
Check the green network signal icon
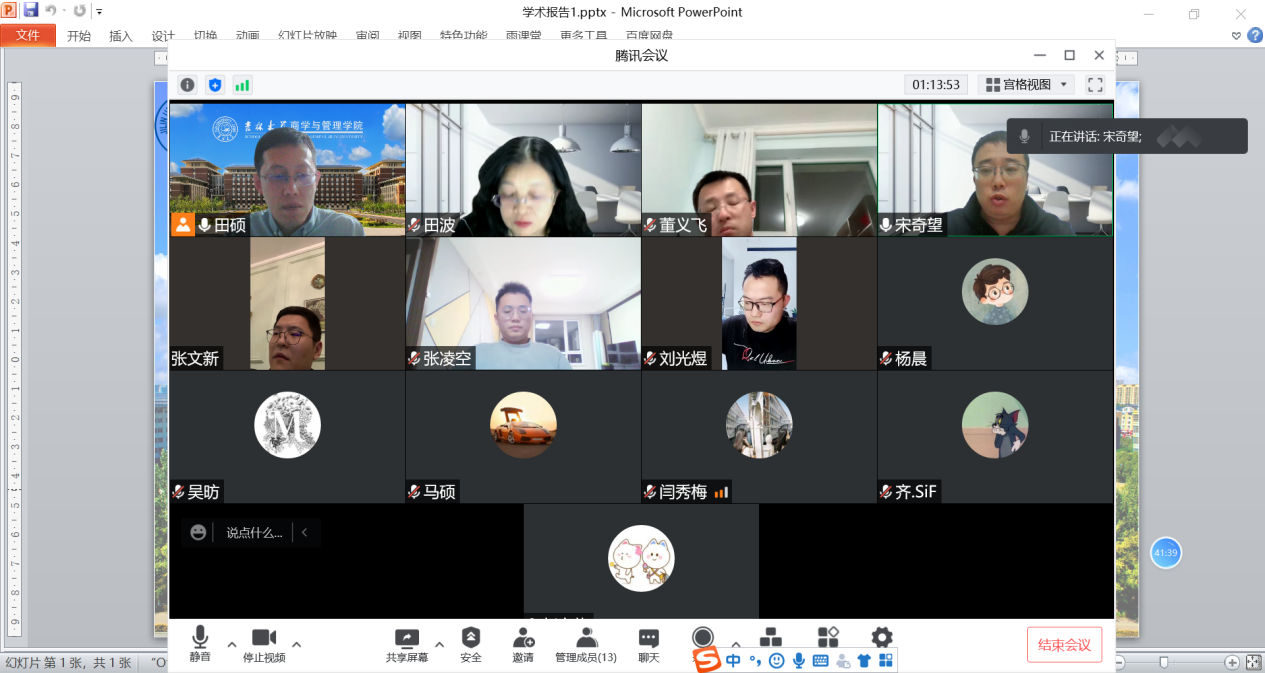coord(242,85)
